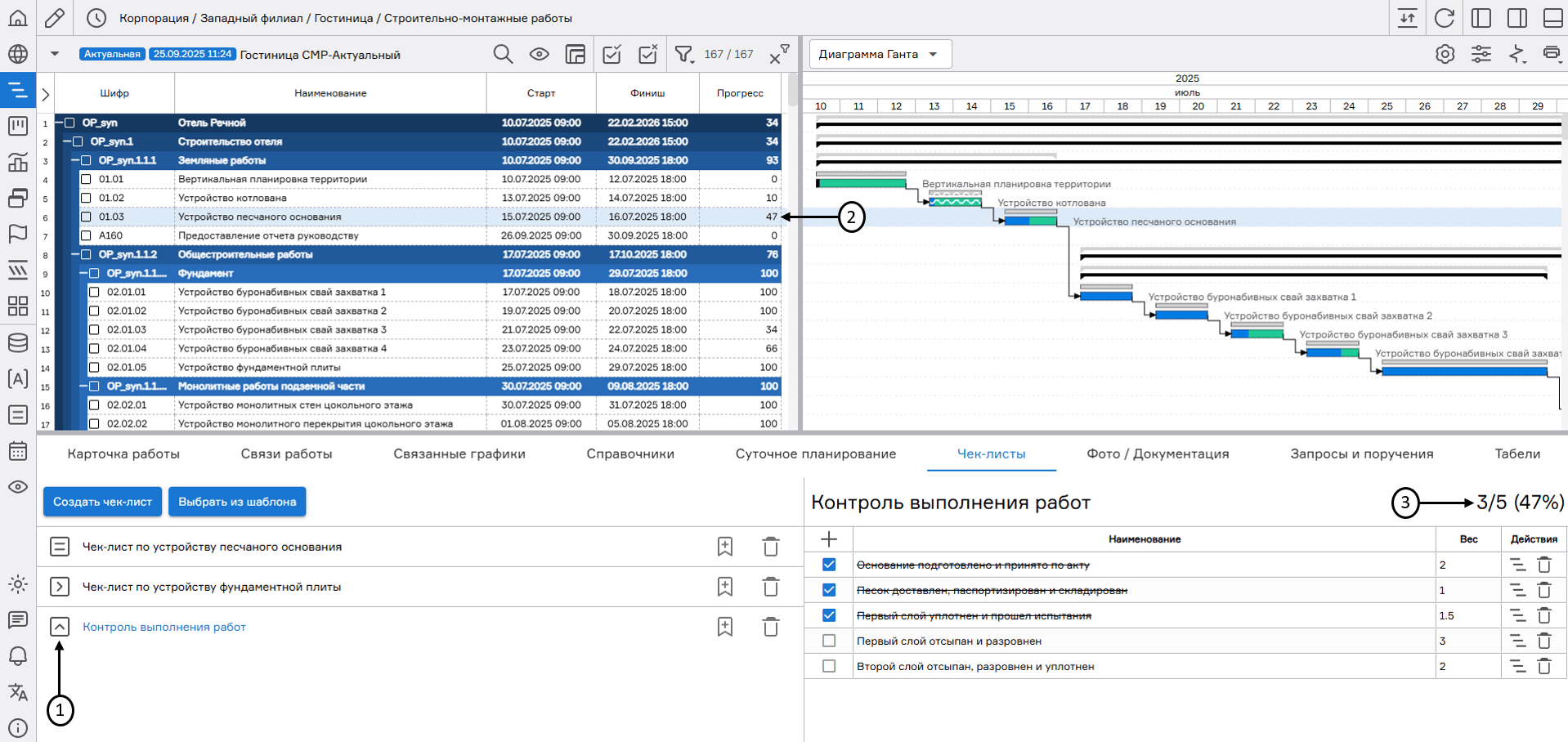Add new checklist item with plus icon
The height and width of the screenshot is (742, 1568).
click(828, 539)
